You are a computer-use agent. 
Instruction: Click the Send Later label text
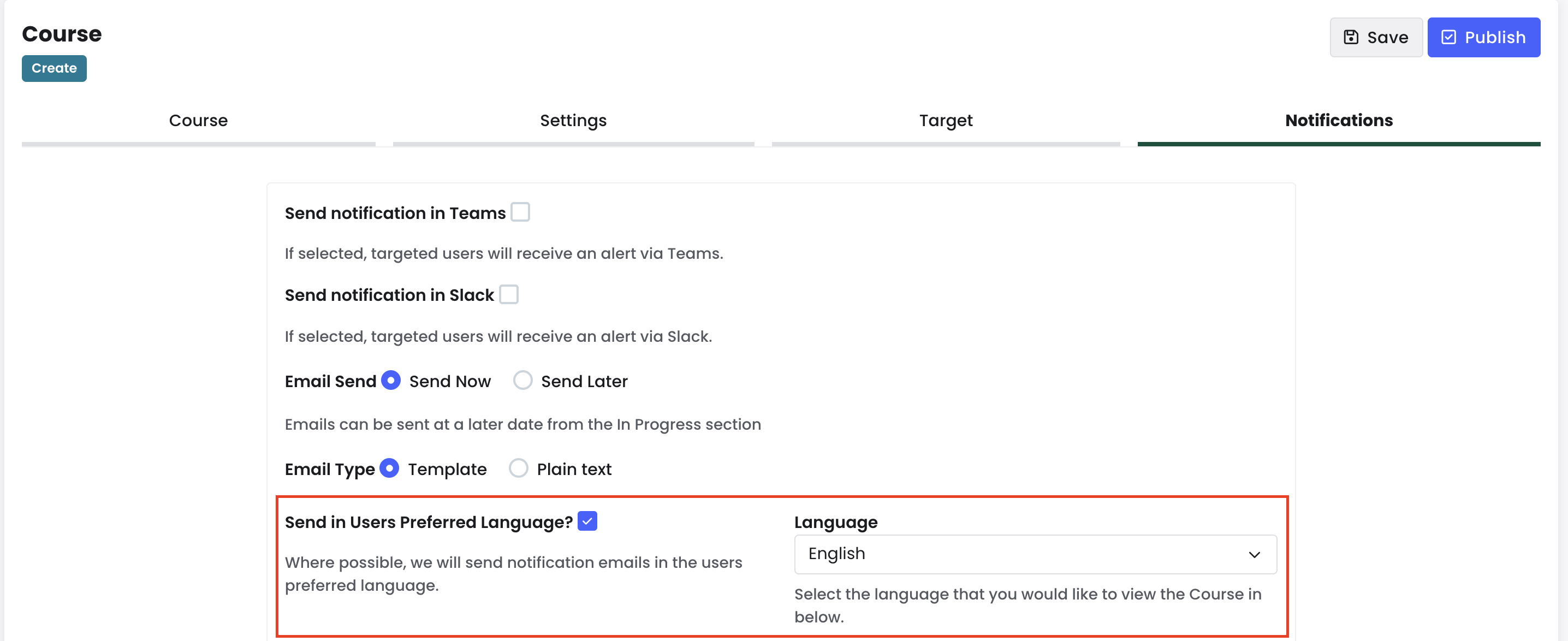(584, 382)
